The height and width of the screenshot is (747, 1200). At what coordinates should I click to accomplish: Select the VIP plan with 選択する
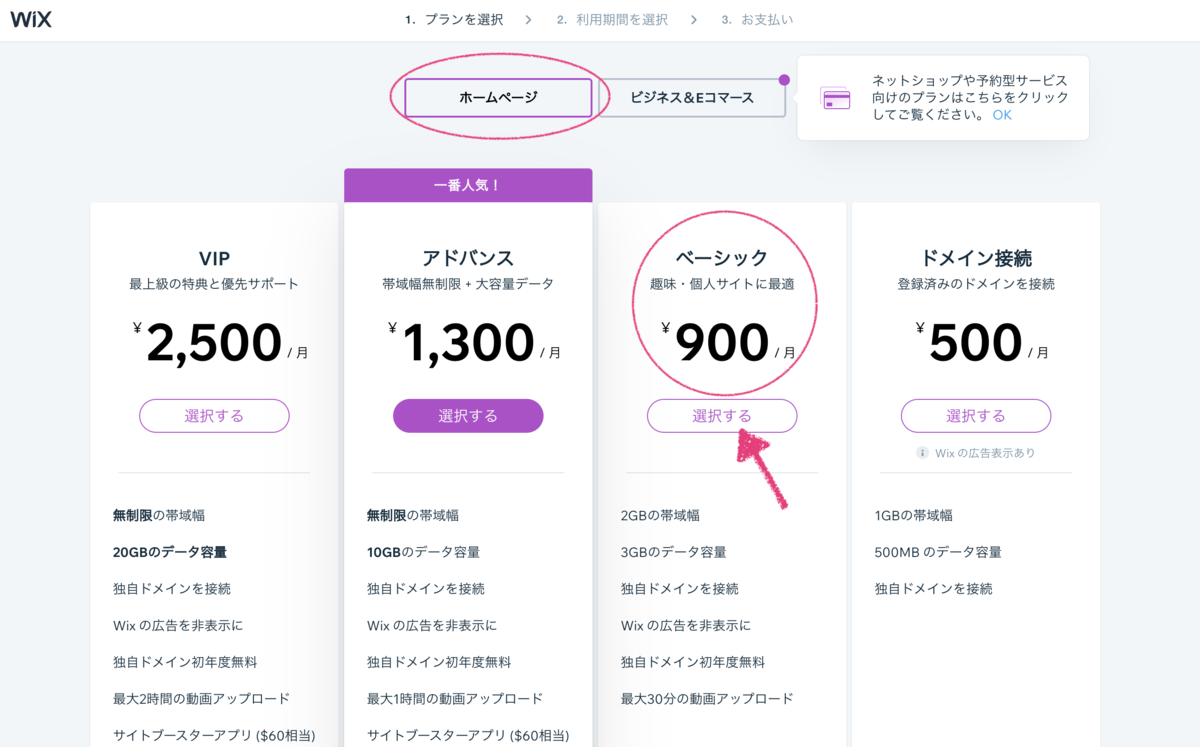[x=214, y=416]
